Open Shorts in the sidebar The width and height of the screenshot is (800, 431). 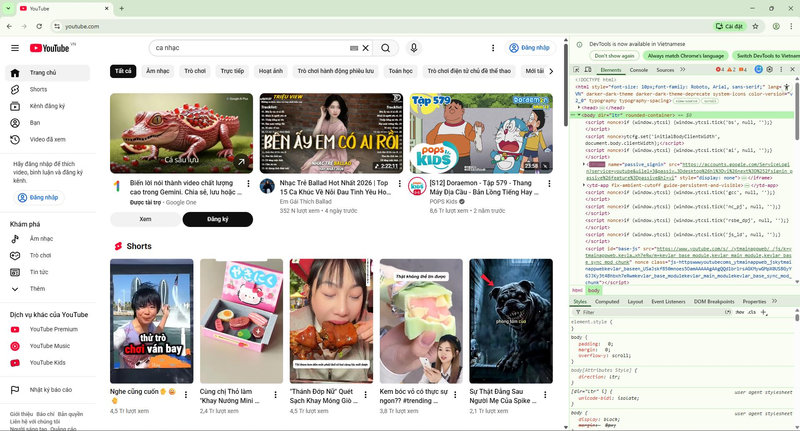tap(47, 89)
